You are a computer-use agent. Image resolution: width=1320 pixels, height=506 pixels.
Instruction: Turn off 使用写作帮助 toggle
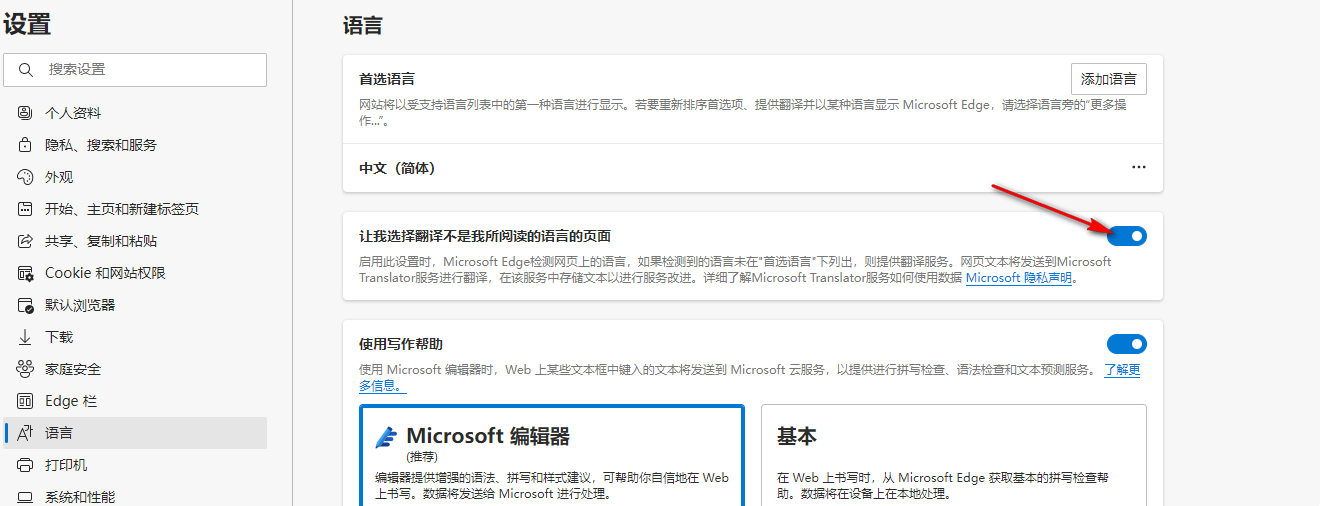click(1127, 344)
